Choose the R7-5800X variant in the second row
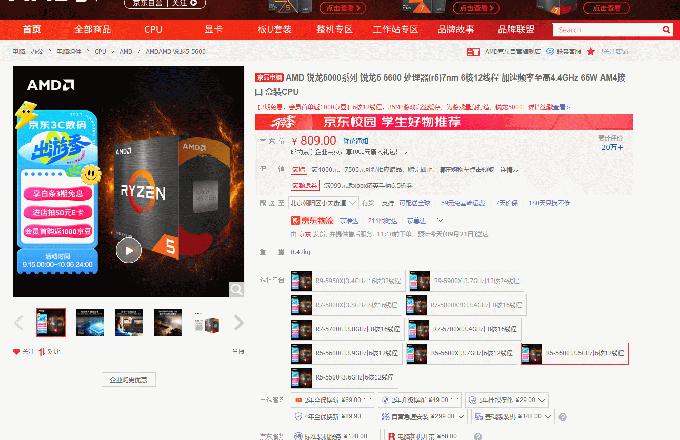 coord(346,305)
